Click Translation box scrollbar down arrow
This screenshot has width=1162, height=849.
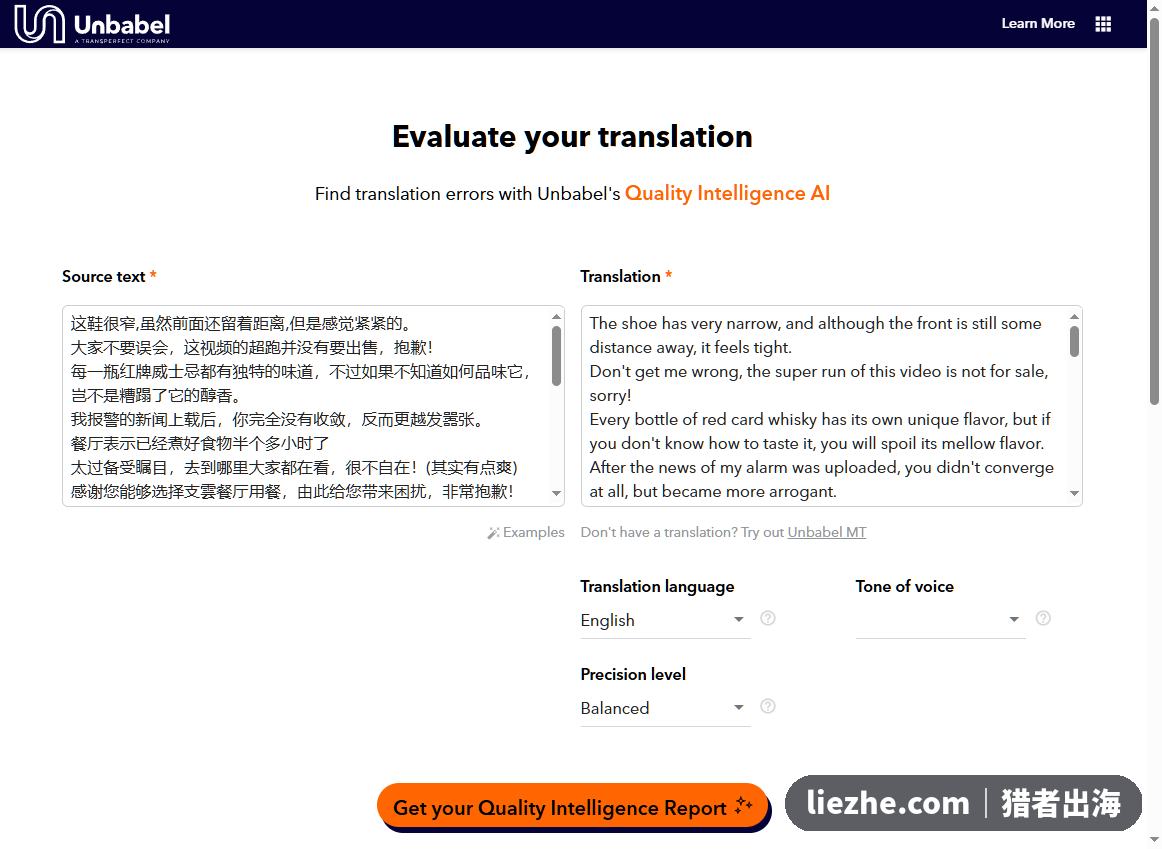tap(1075, 493)
